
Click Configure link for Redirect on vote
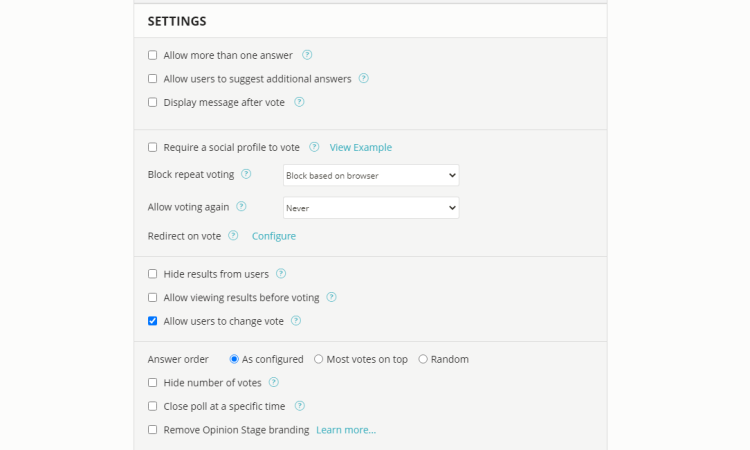274,236
